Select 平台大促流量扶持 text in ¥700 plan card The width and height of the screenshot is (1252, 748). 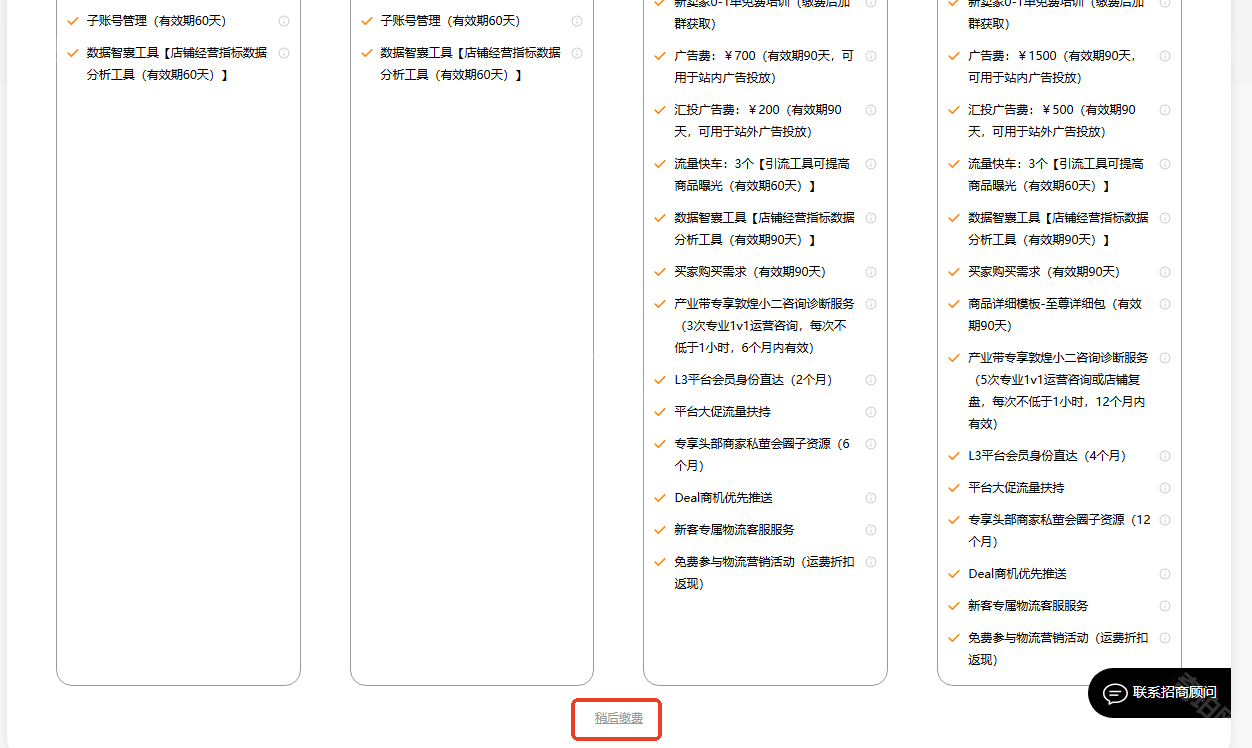pos(722,412)
